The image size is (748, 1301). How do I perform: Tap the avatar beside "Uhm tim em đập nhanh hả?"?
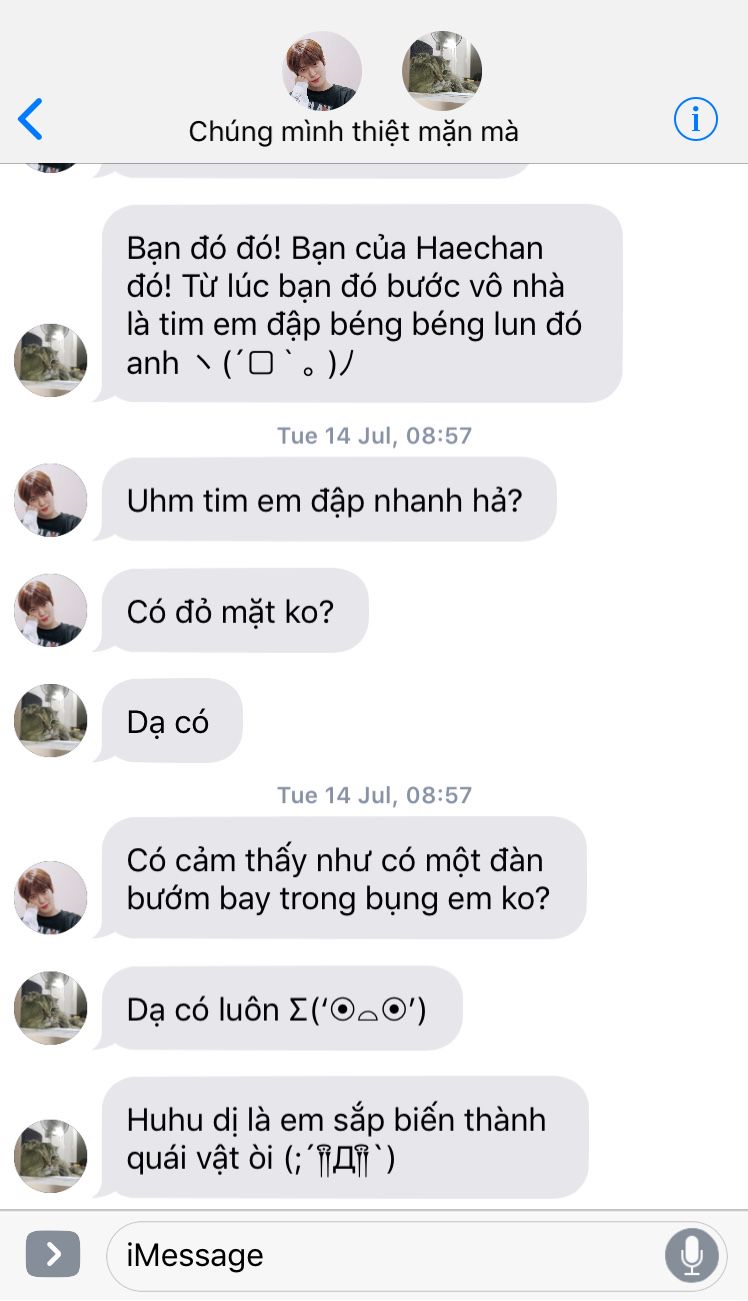click(50, 500)
